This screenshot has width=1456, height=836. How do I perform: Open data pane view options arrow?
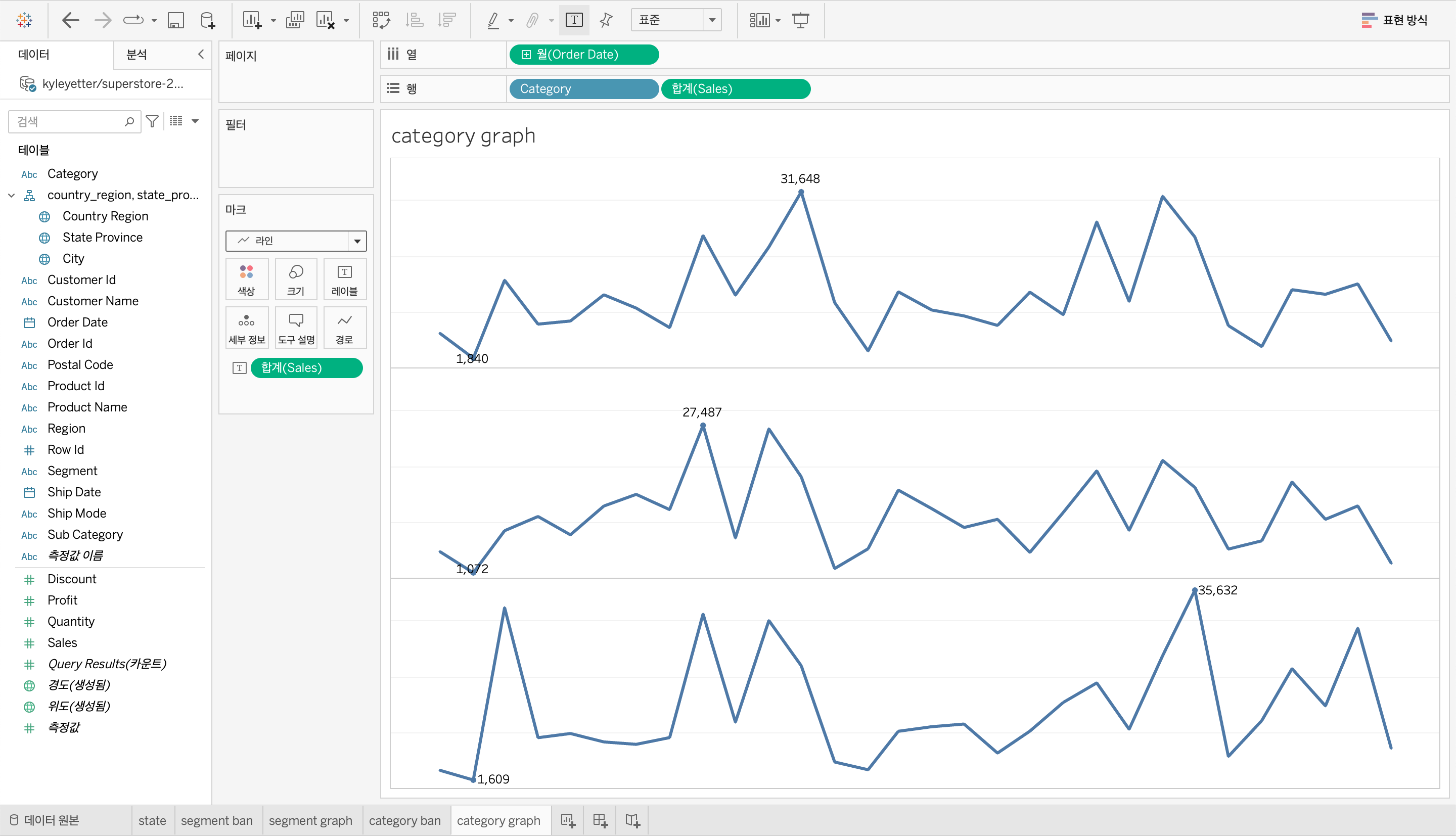coord(195,121)
